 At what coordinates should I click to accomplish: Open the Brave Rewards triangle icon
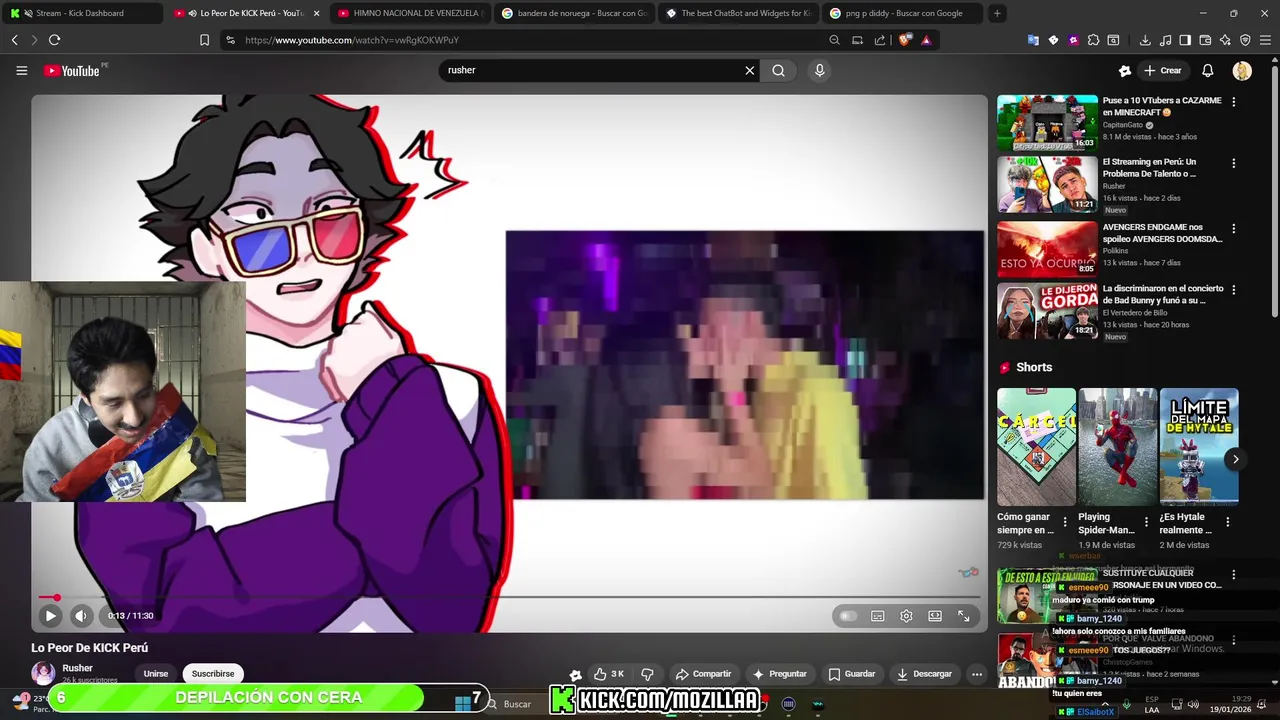(x=926, y=40)
